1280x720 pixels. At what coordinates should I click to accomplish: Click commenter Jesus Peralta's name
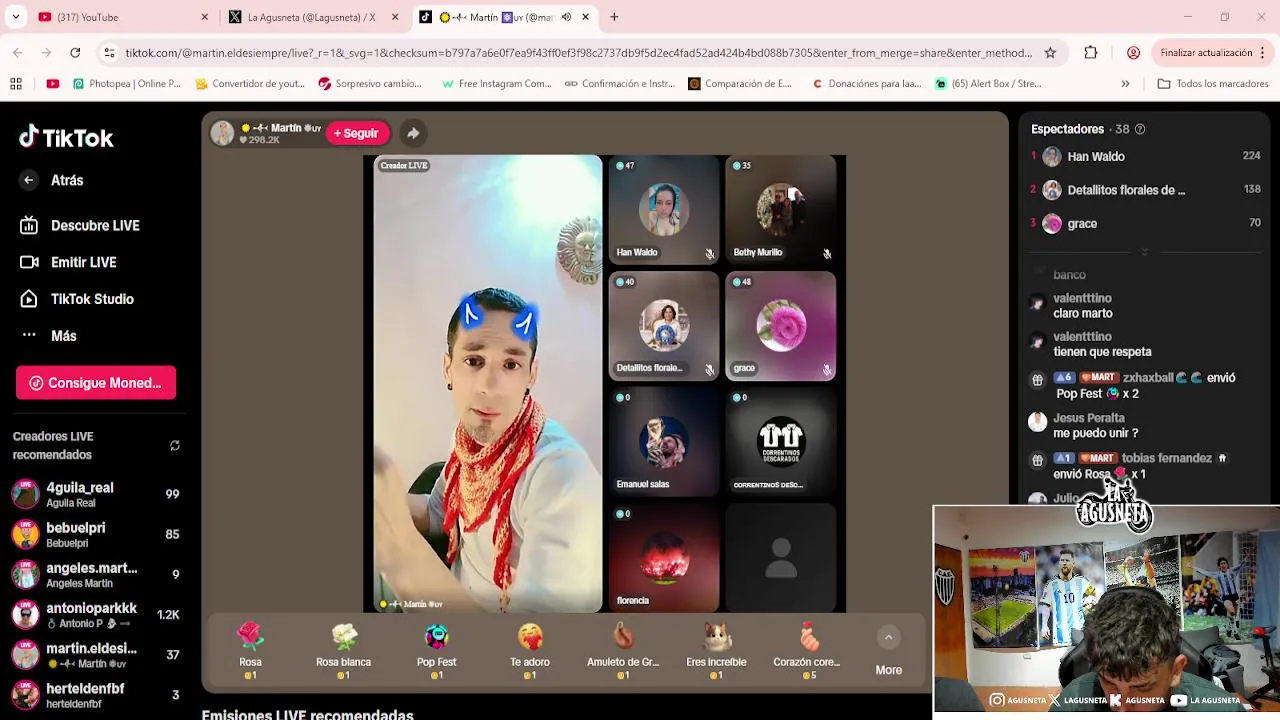click(x=1089, y=418)
